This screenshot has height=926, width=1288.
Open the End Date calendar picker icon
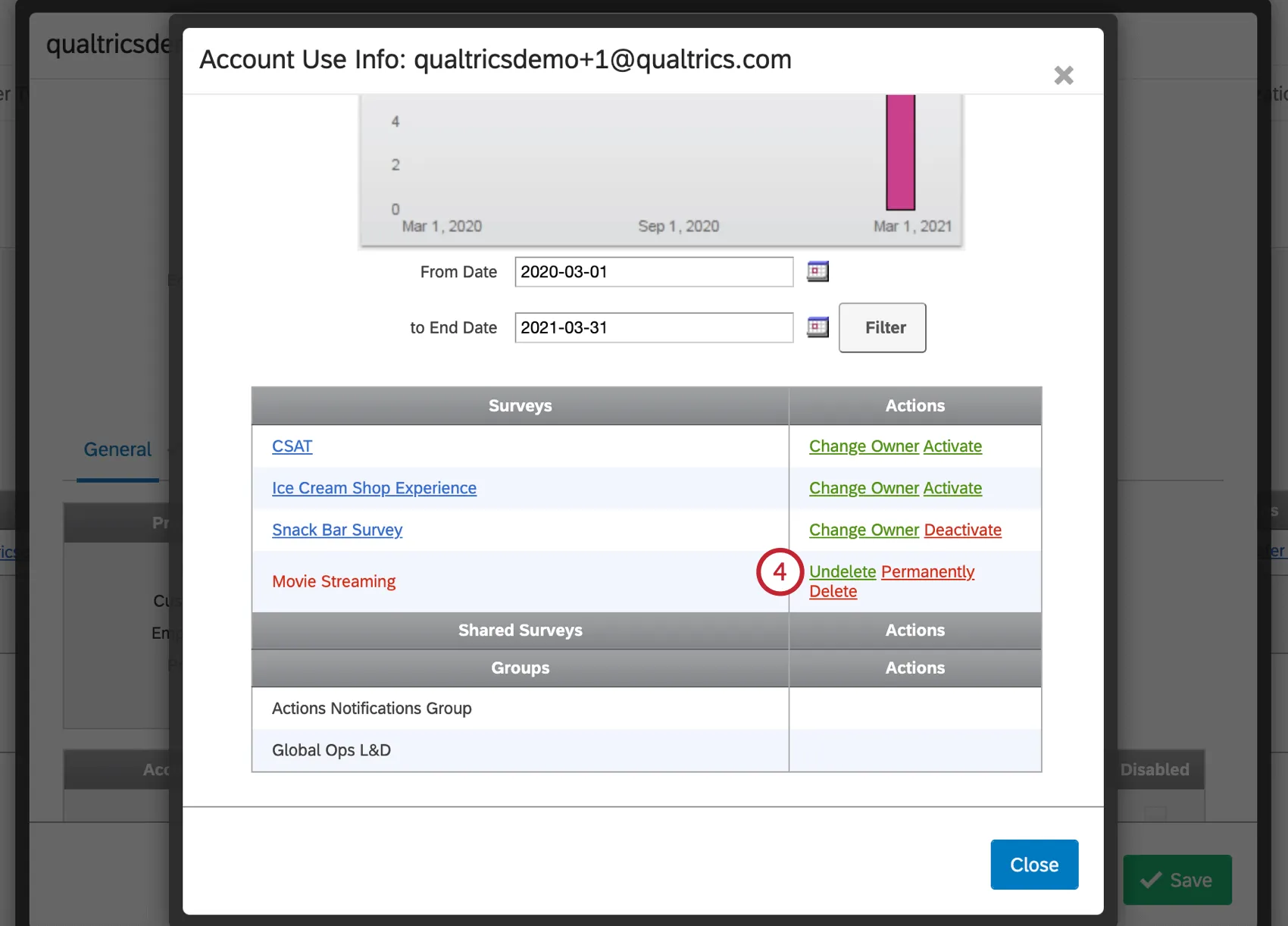tap(818, 327)
